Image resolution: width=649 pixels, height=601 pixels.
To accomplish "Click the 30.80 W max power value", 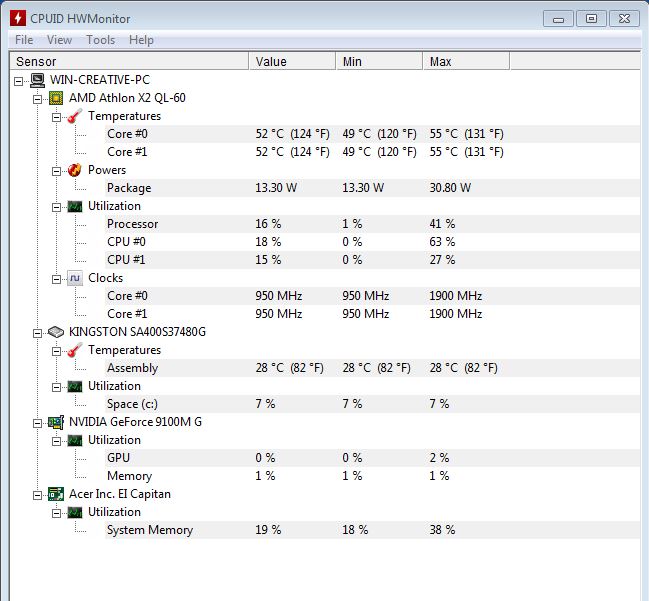I will tap(450, 188).
